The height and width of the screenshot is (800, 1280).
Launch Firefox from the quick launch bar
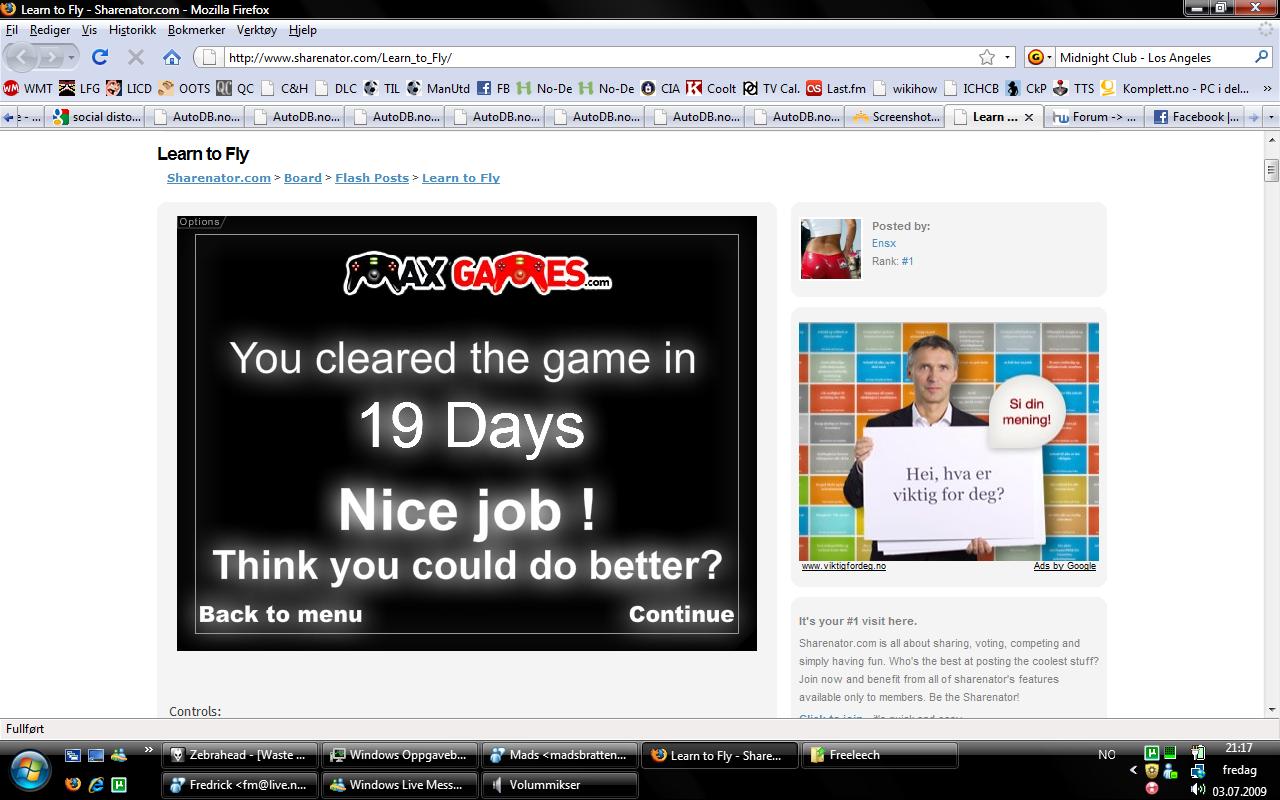click(73, 785)
